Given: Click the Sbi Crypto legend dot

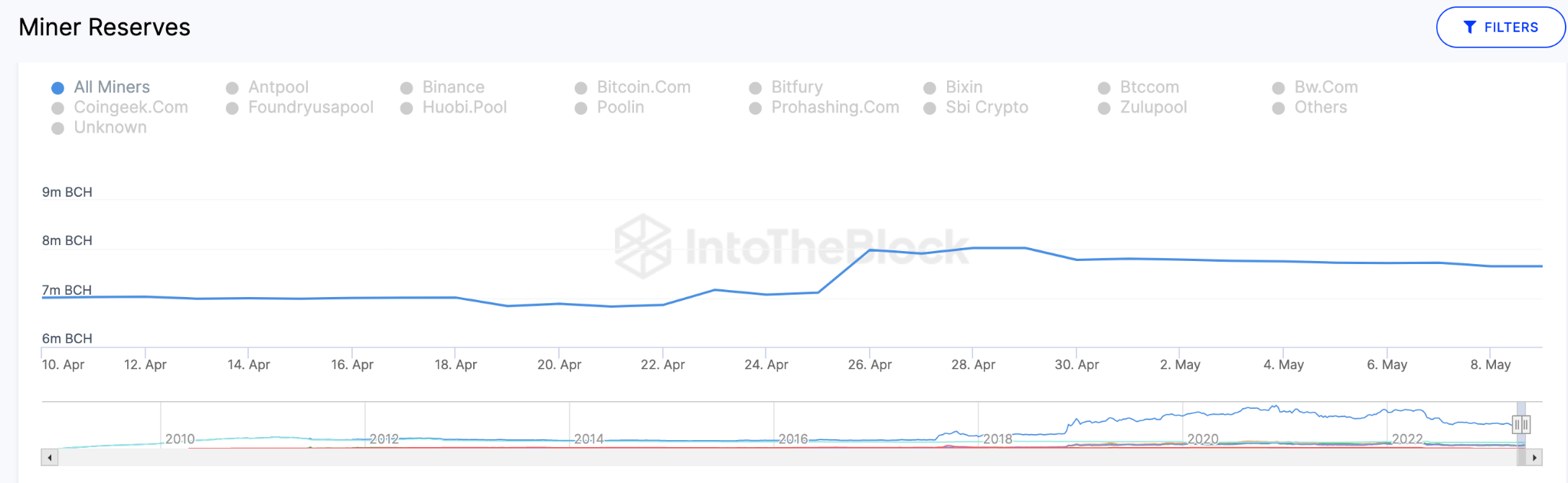Looking at the screenshot, I should pos(929,109).
